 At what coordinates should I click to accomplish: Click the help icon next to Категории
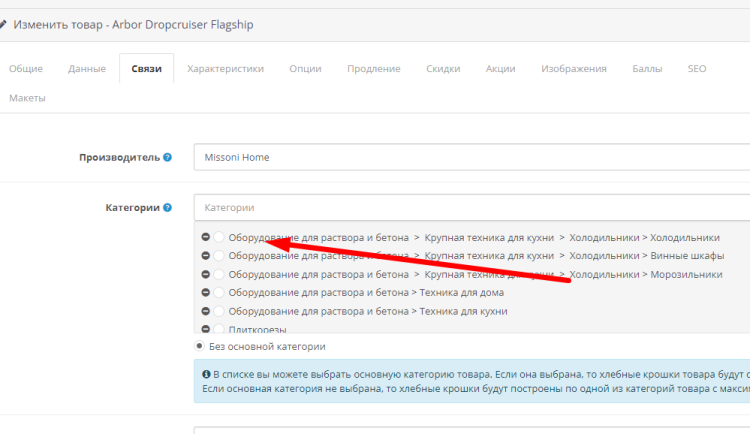click(167, 208)
